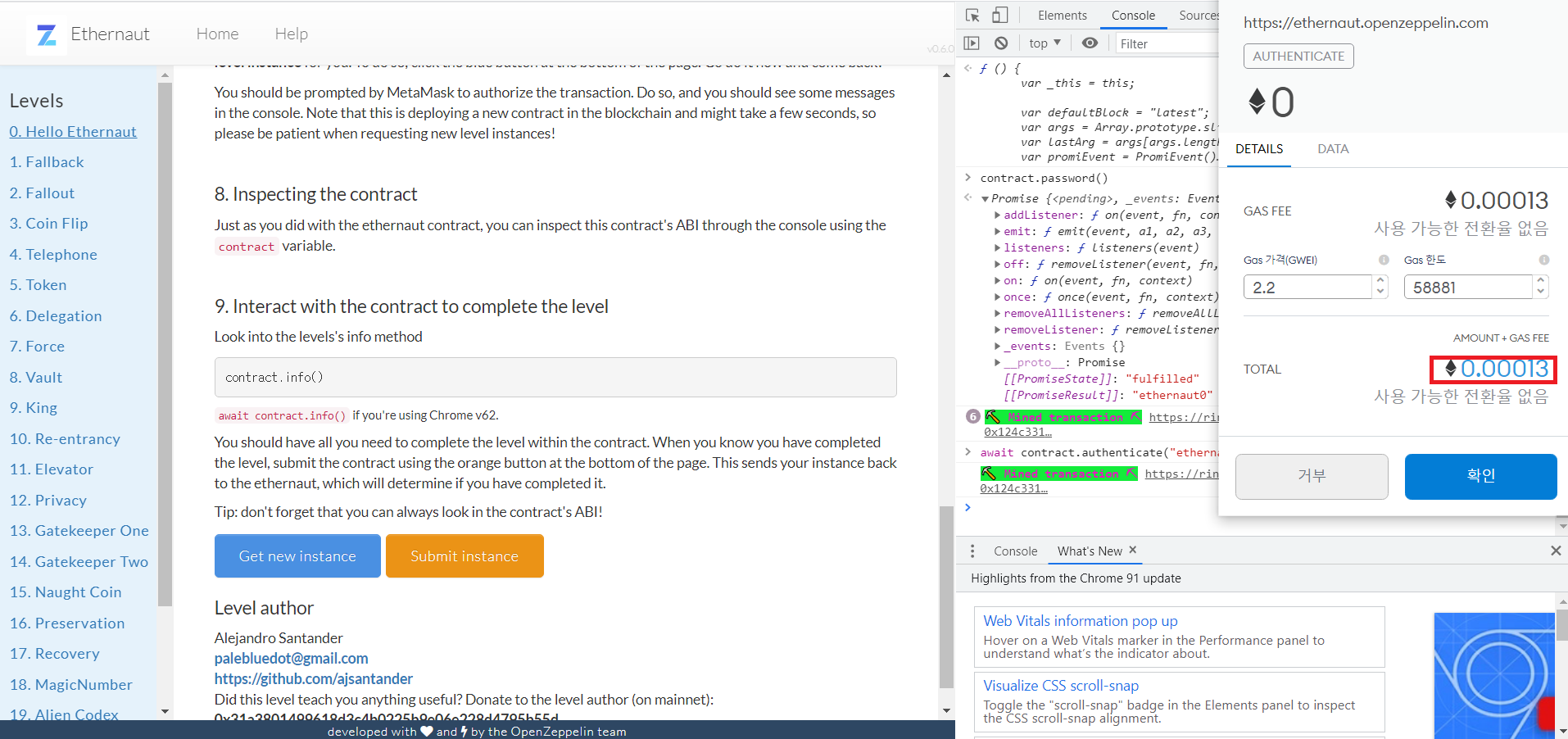Click main page vertical scrollbar thumb

[x=946, y=597]
